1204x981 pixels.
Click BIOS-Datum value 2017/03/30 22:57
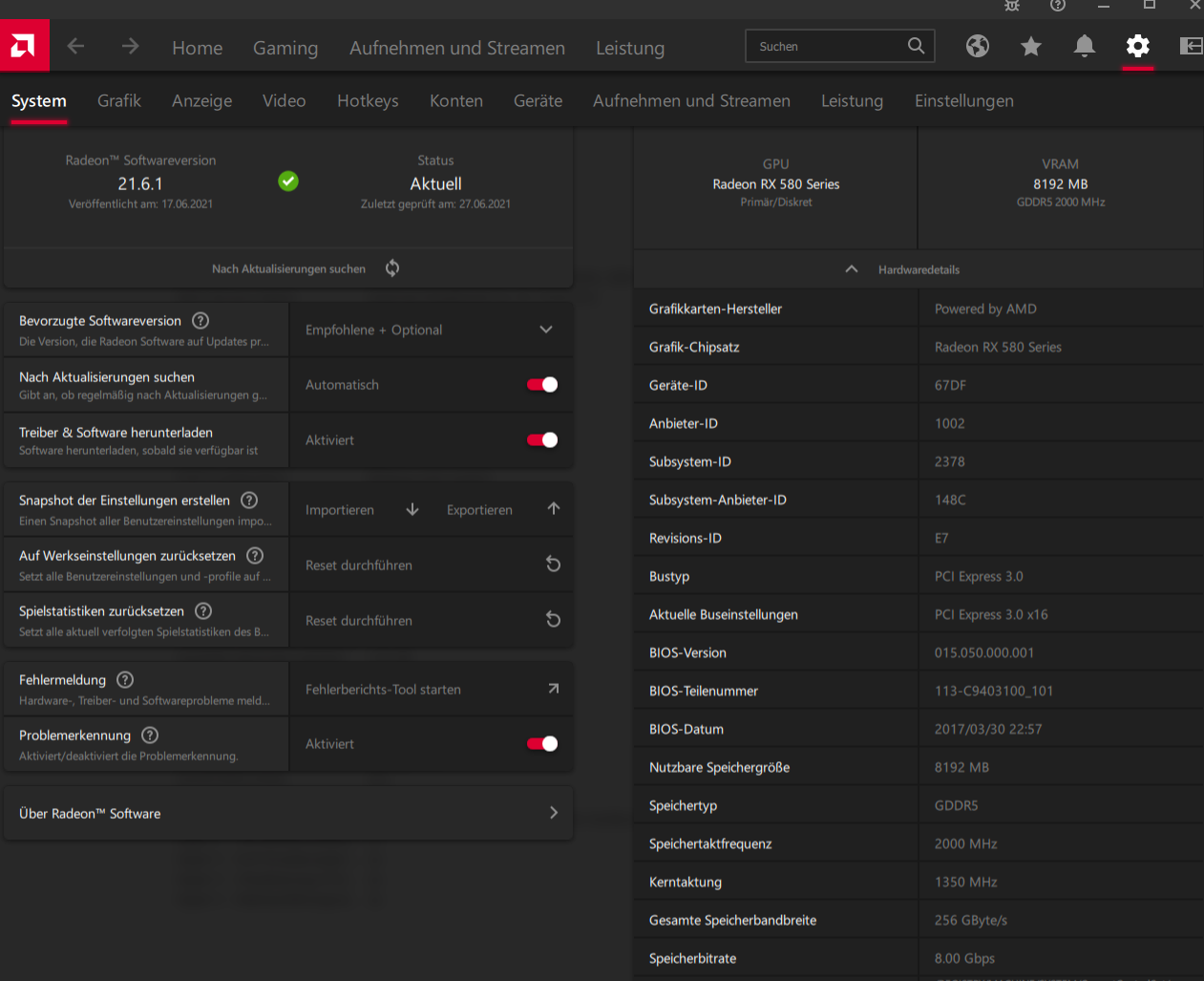point(988,729)
